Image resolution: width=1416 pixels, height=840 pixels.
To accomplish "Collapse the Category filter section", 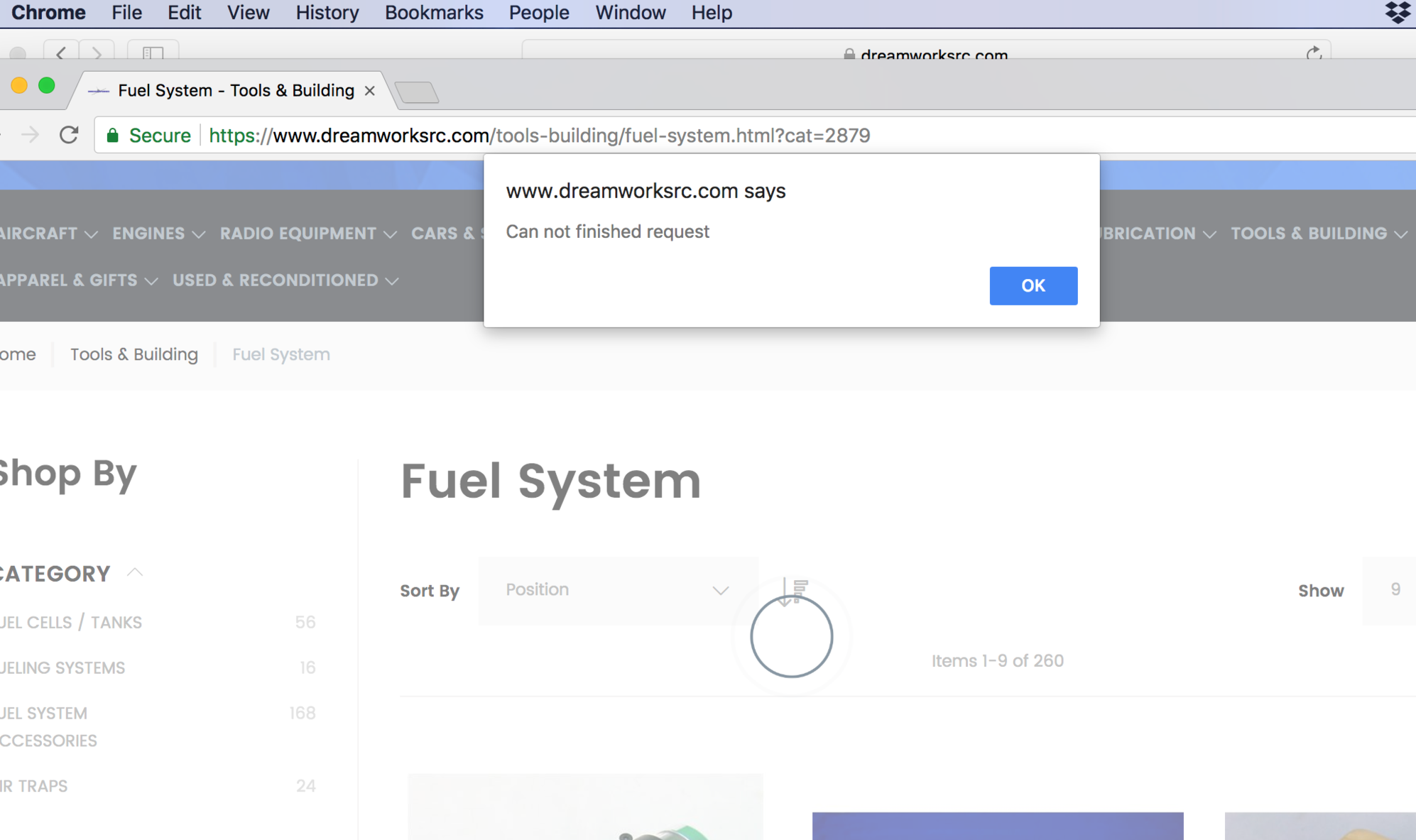I will [x=135, y=572].
